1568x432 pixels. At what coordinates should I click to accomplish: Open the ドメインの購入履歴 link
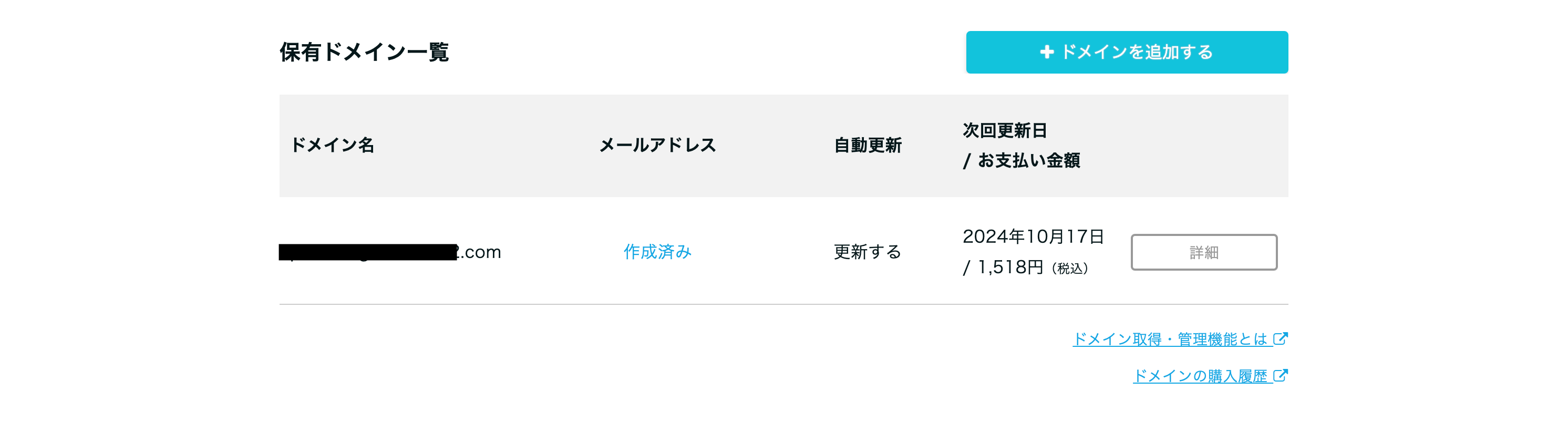click(1199, 376)
